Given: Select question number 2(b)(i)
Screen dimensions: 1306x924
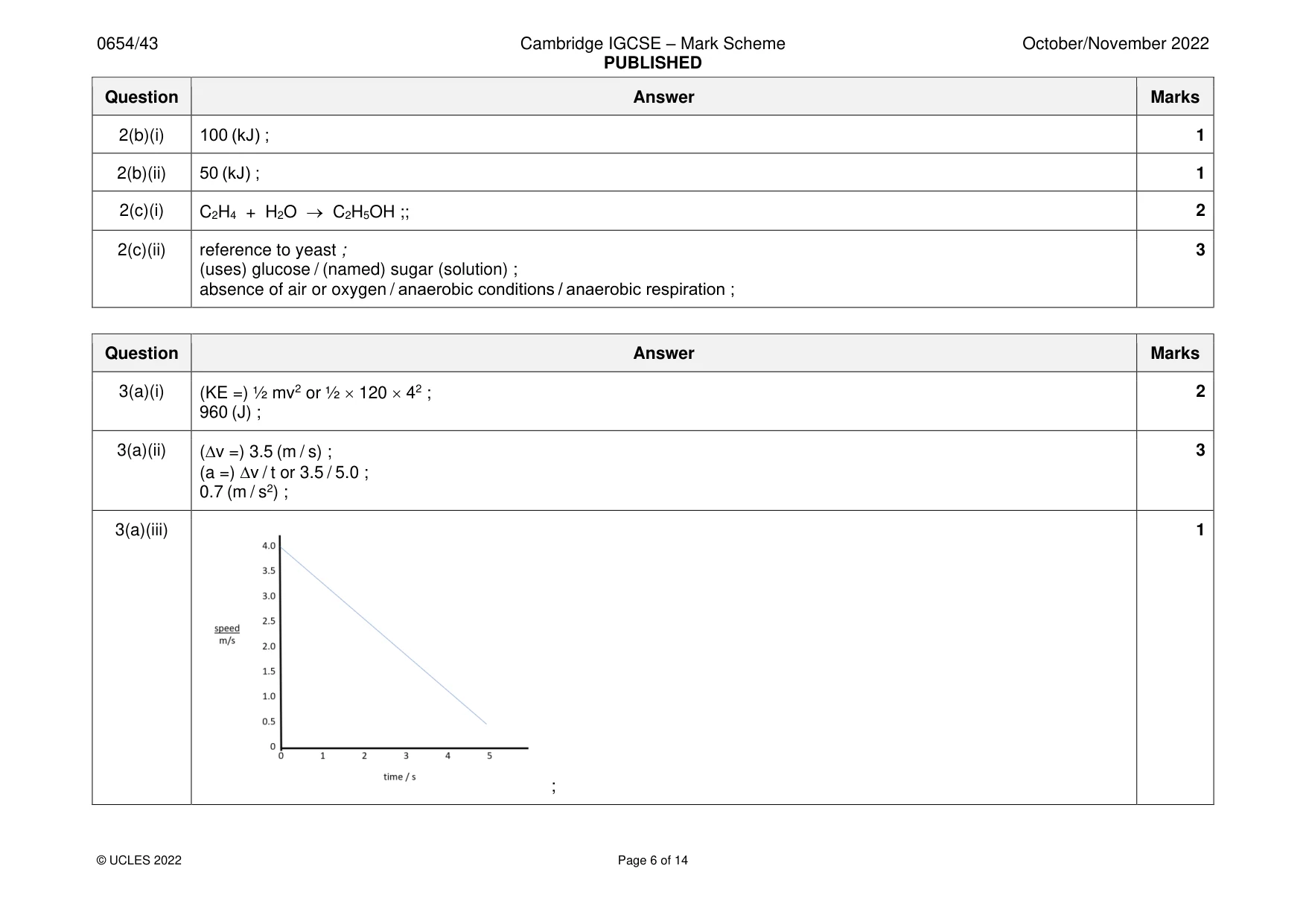Looking at the screenshot, I should 141,135.
